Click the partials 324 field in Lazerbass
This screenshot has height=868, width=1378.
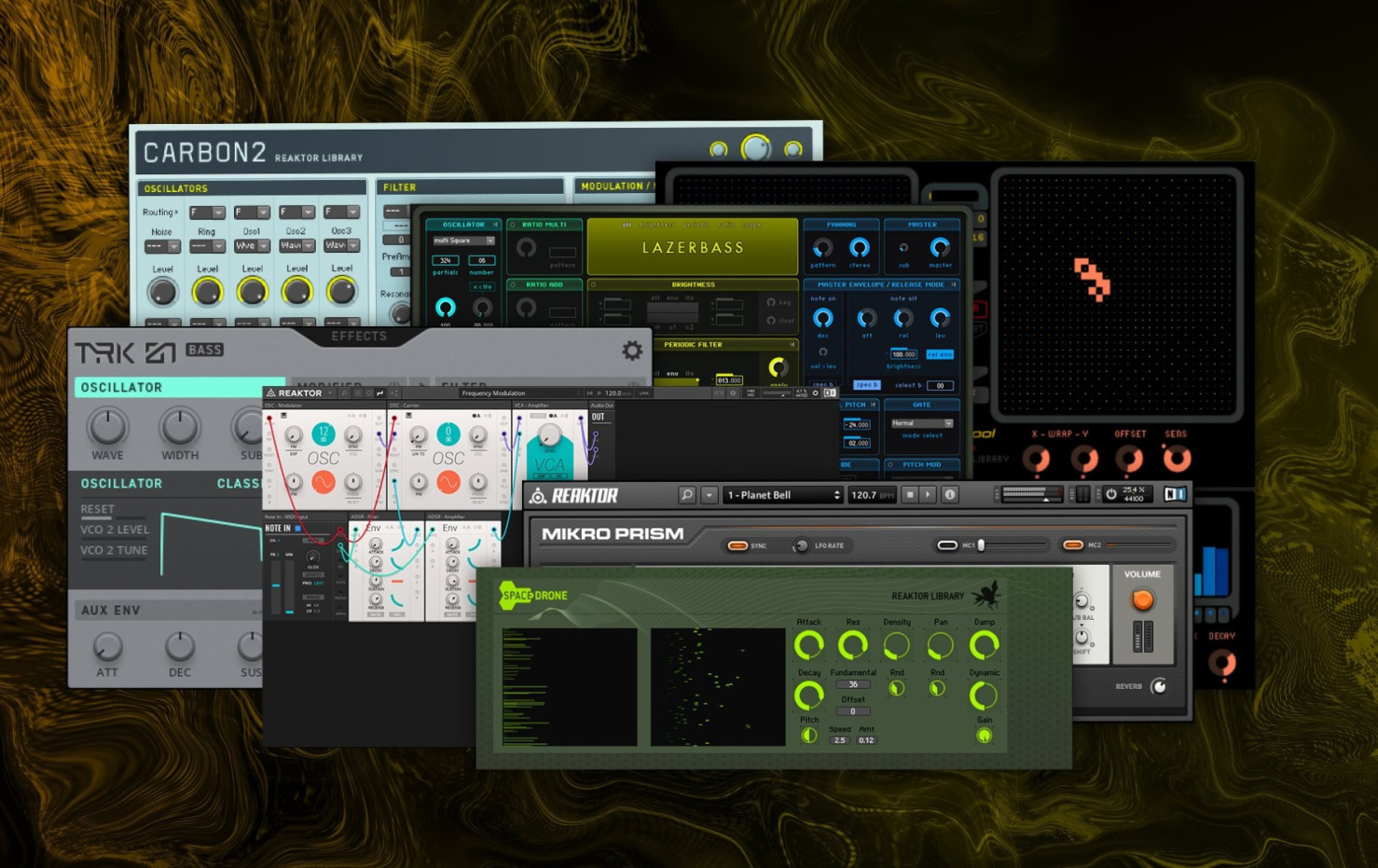pyautogui.click(x=446, y=260)
